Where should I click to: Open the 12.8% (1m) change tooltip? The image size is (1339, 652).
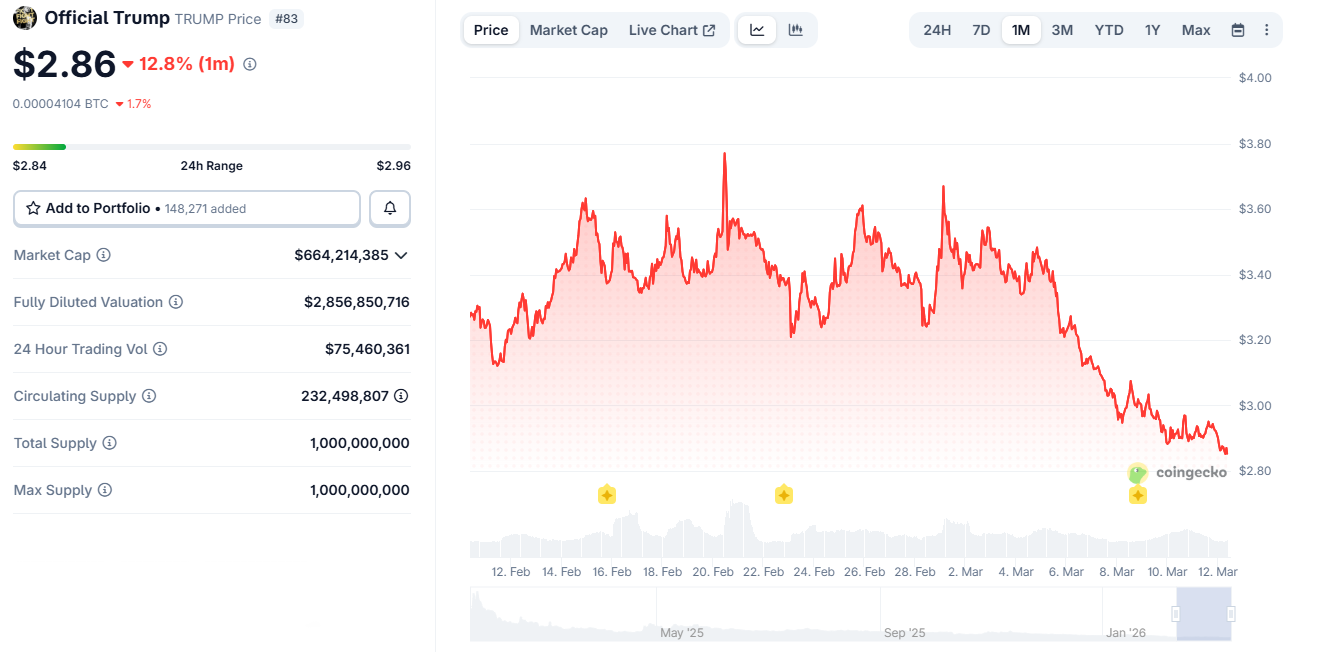(x=247, y=63)
